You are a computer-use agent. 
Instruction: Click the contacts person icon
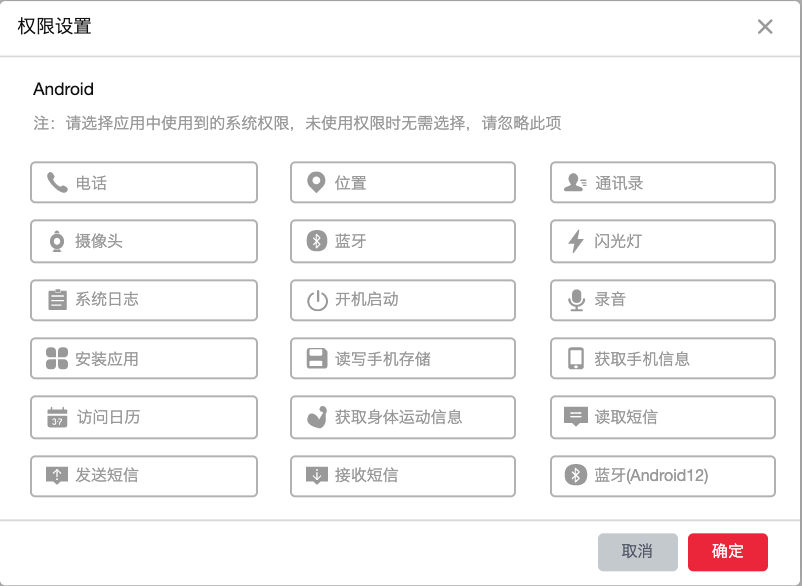[575, 183]
